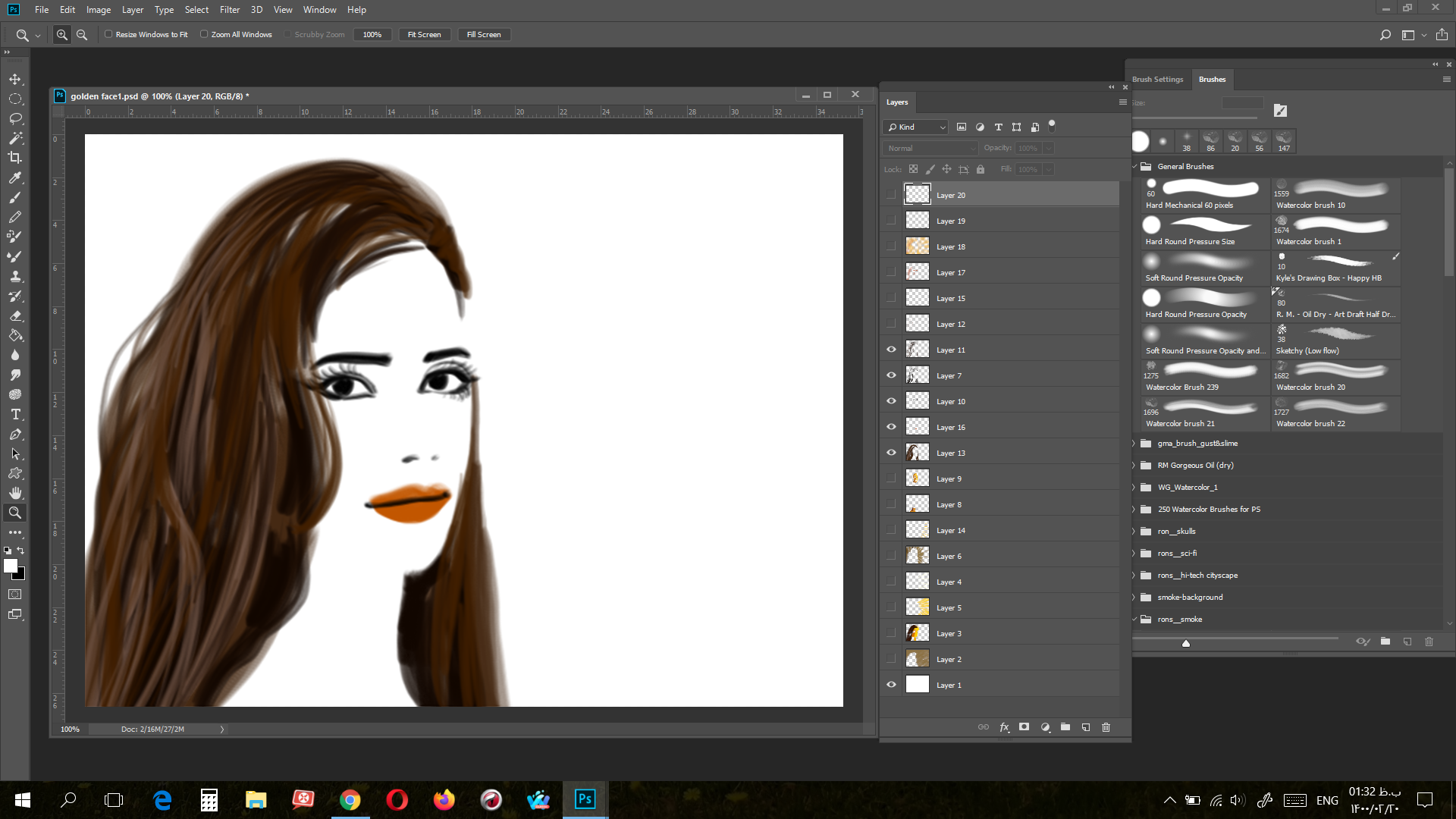1456x819 pixels.
Task: Expand RM Gorgeous Oil (dry) folder
Action: click(1135, 466)
